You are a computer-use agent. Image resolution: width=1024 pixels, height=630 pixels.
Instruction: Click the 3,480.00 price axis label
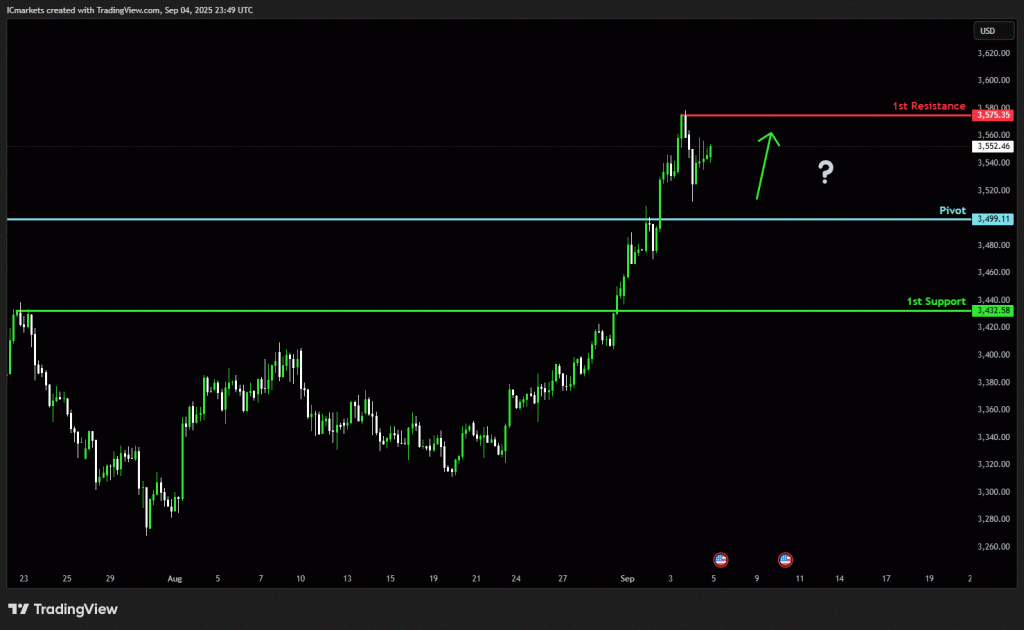click(993, 245)
